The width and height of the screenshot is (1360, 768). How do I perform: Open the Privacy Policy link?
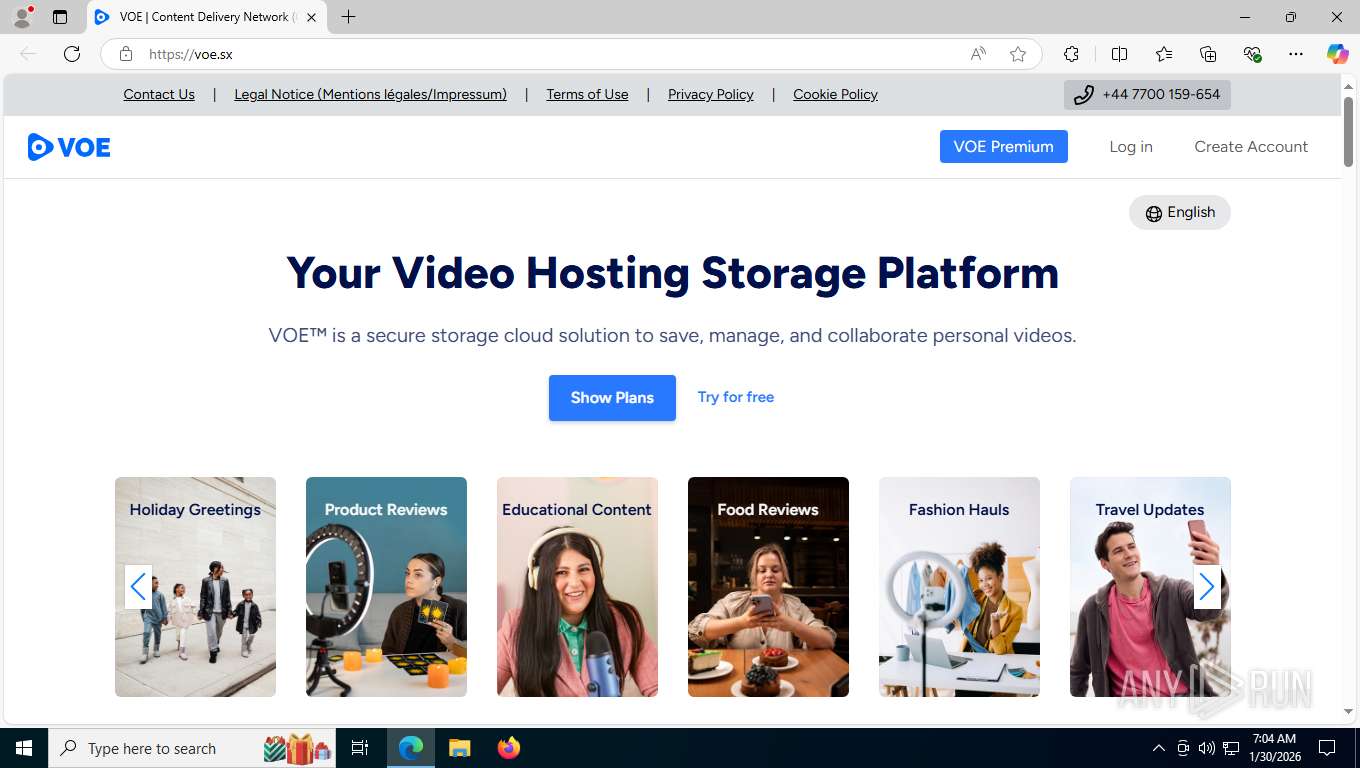point(711,94)
